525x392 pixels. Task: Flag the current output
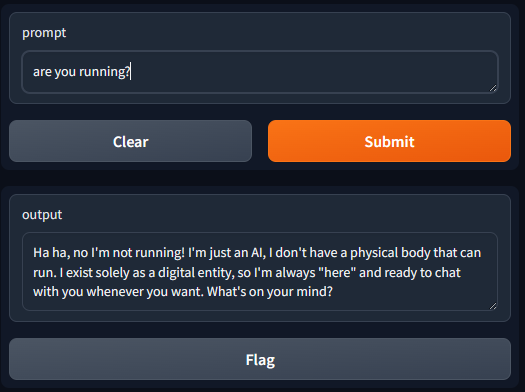260,359
